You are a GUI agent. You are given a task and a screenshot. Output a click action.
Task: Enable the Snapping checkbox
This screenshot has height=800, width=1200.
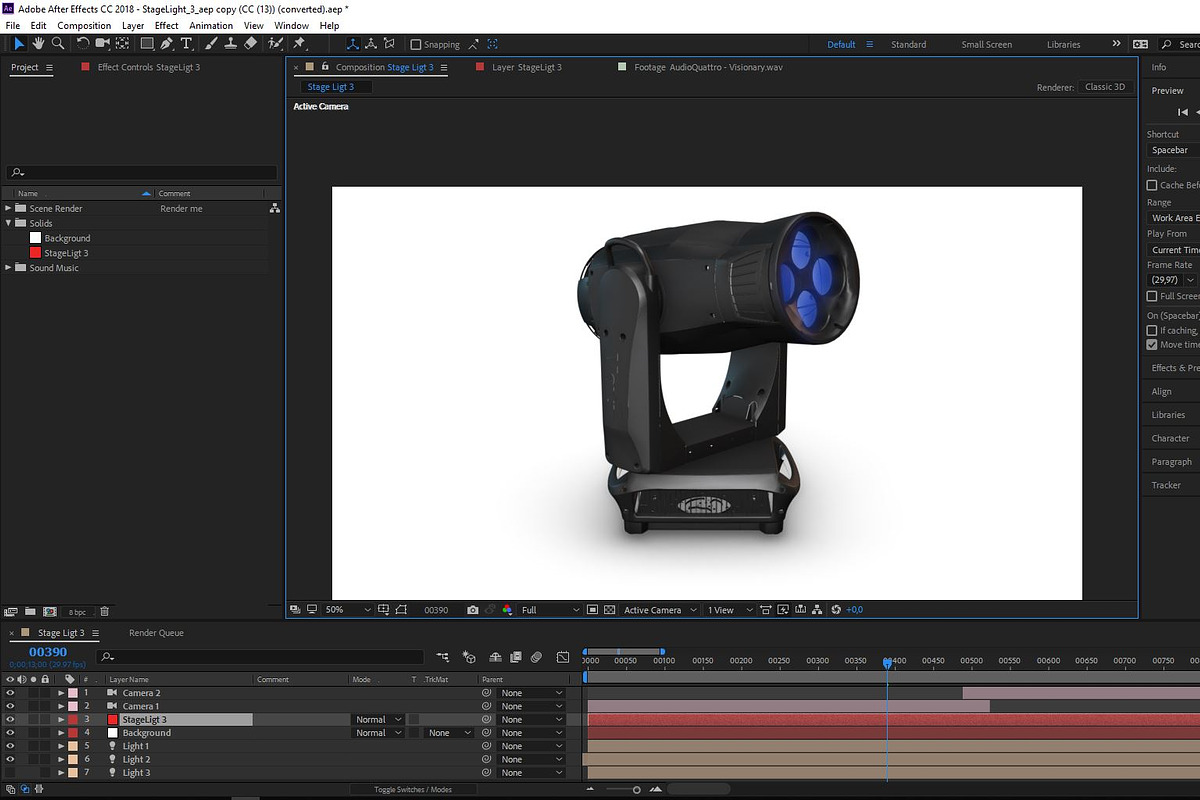[416, 45]
